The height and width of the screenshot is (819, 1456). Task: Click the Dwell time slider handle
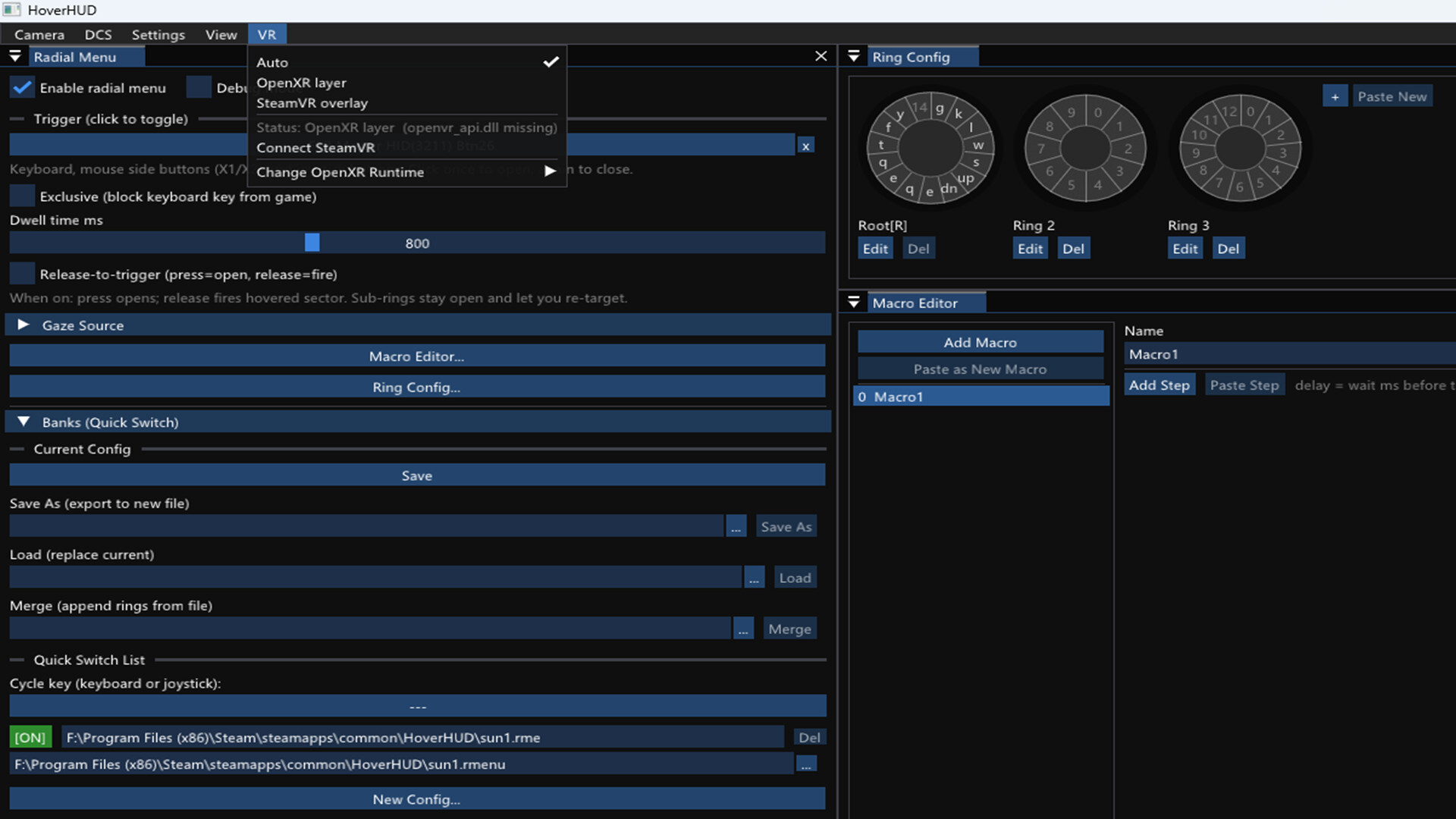click(x=312, y=243)
